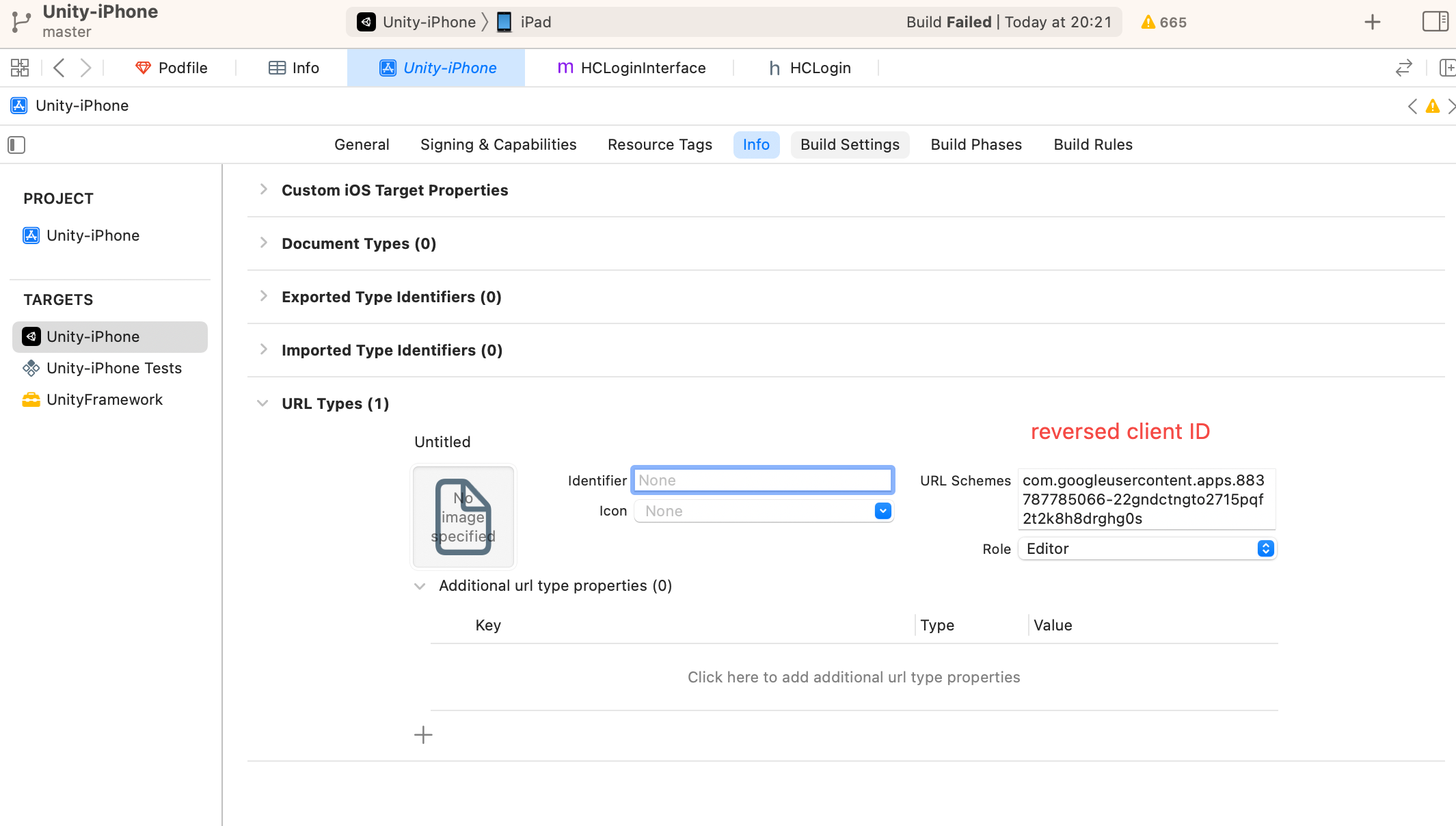Open Build Rules tab
Image resolution: width=1456 pixels, height=826 pixels.
tap(1093, 144)
